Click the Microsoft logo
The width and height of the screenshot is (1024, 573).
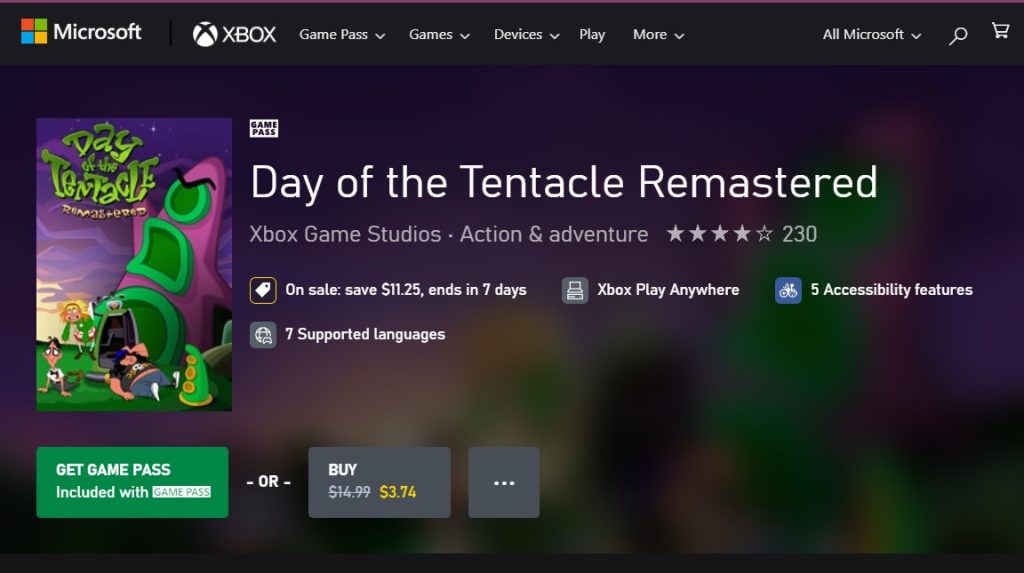pyautogui.click(x=81, y=32)
